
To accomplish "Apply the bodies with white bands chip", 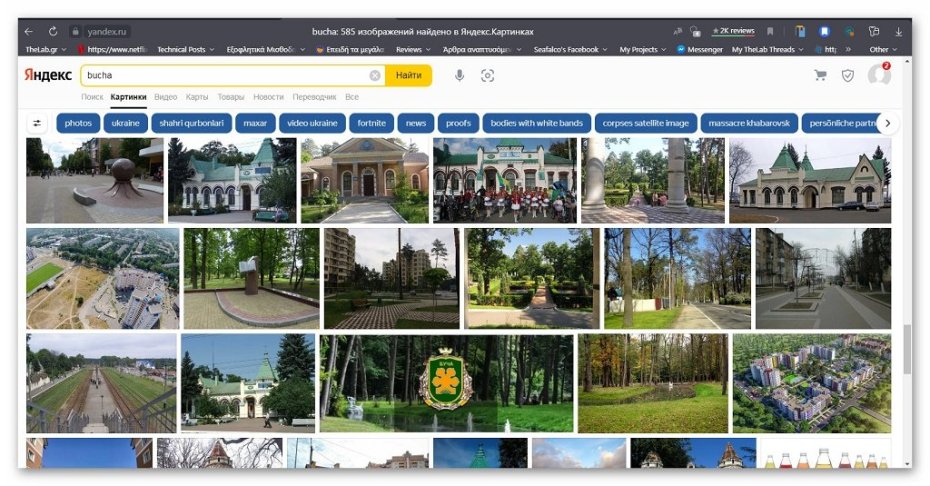I will pos(537,123).
